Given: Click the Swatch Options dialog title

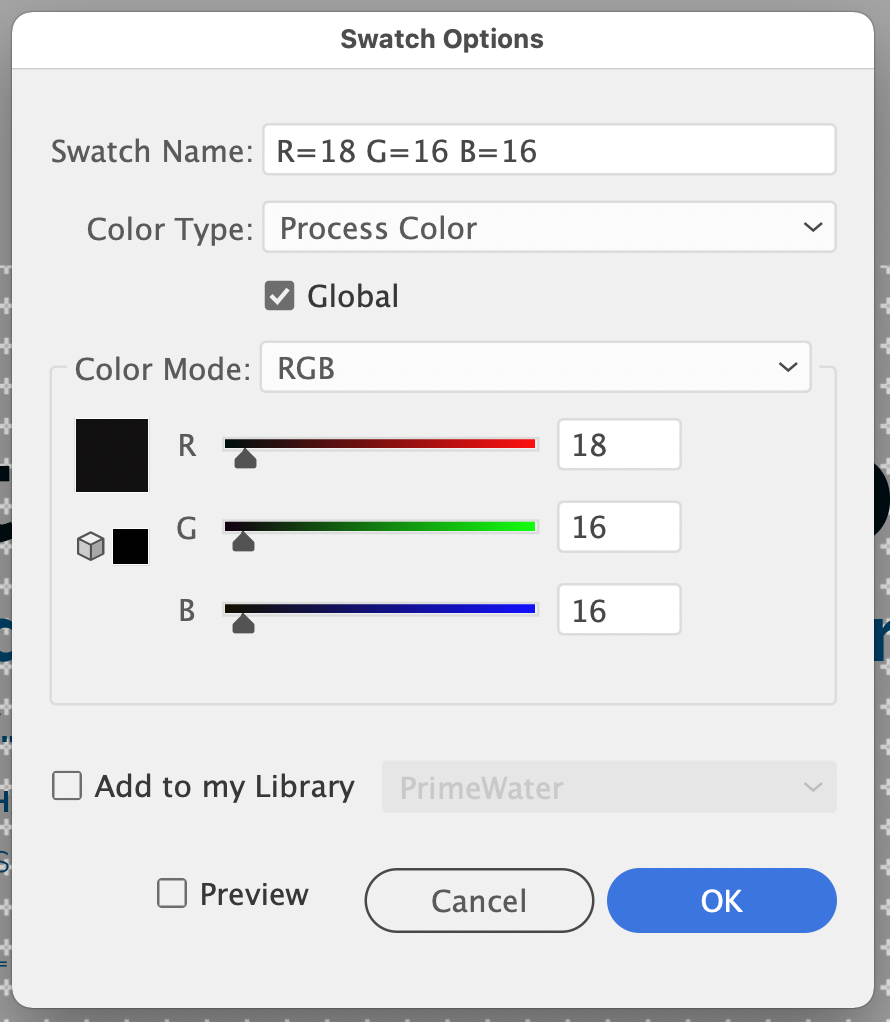Looking at the screenshot, I should click(443, 39).
